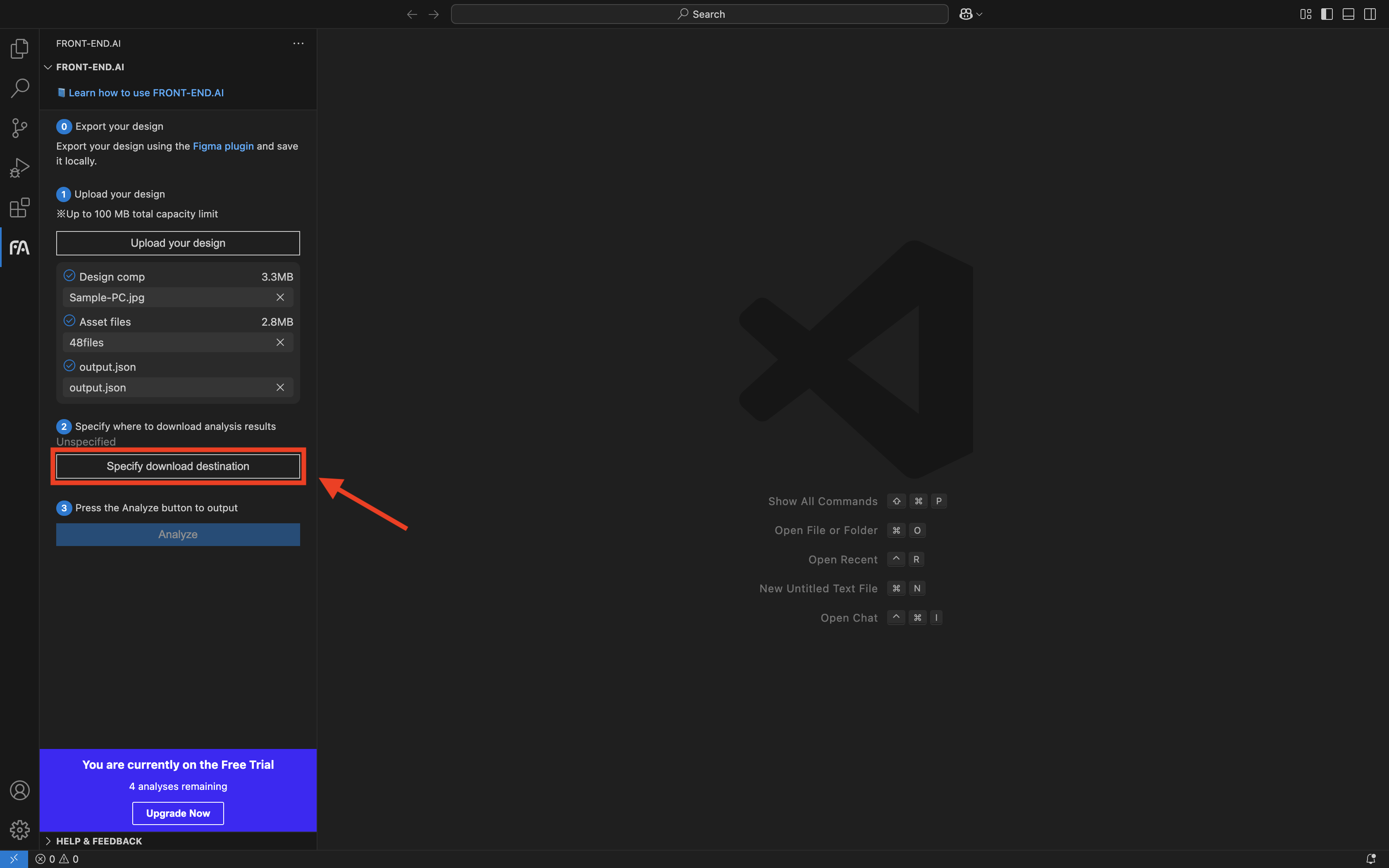The height and width of the screenshot is (868, 1389).
Task: Click the 48files entry text
Action: tap(87, 343)
